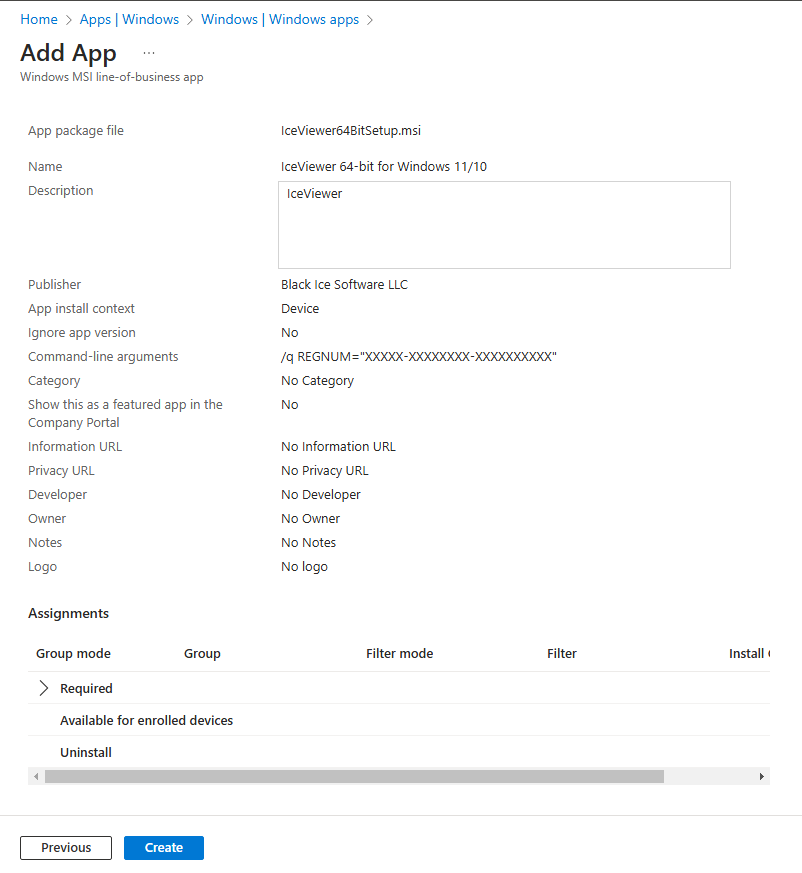This screenshot has width=802, height=873.
Task: Click the breadcrumb chevron after Windows apps
Action: [369, 19]
